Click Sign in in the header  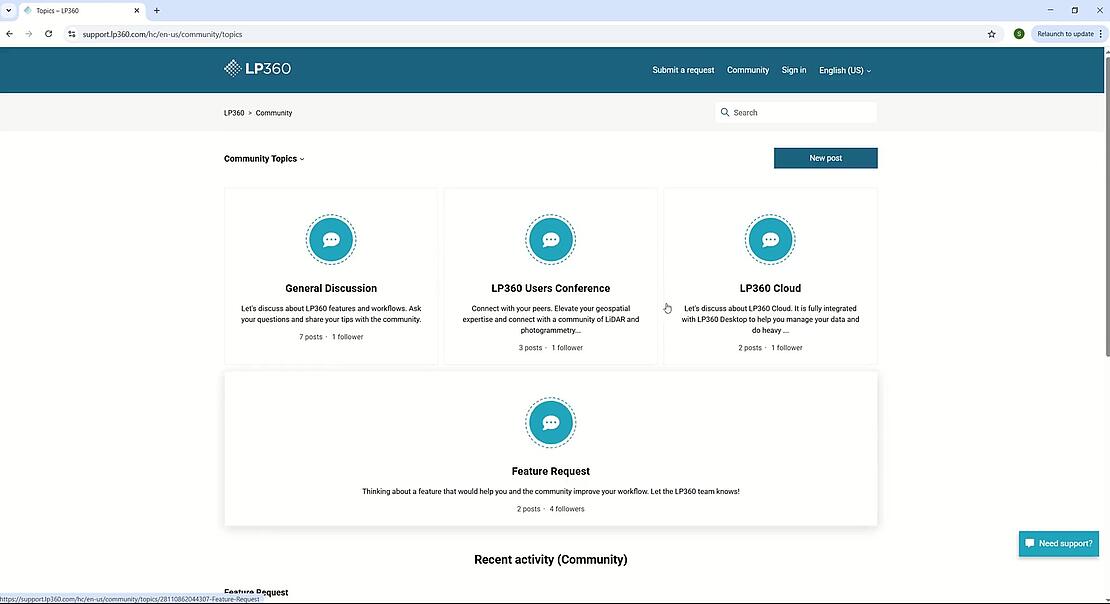pyautogui.click(x=794, y=70)
